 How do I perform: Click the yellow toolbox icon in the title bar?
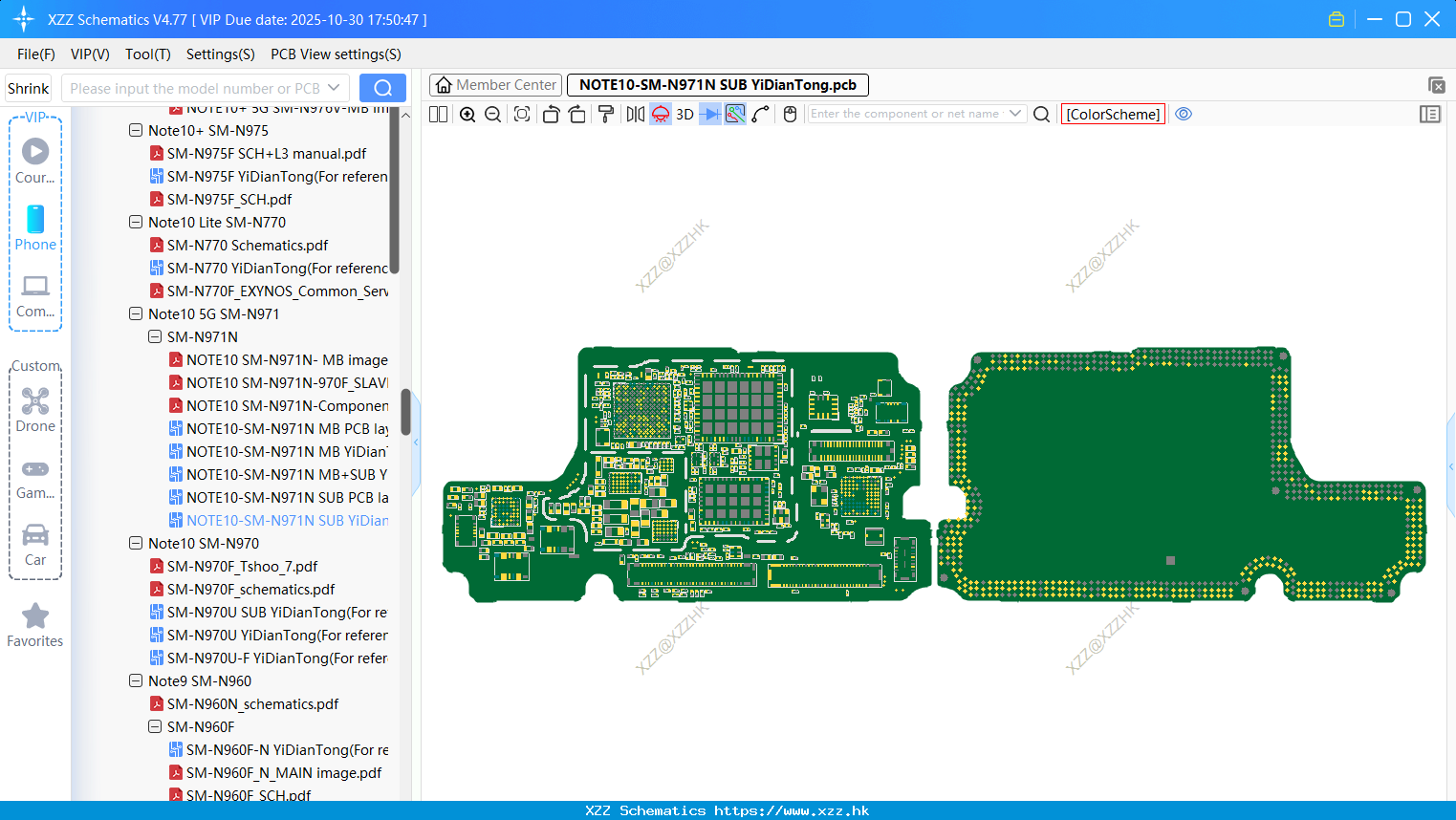[x=1336, y=19]
